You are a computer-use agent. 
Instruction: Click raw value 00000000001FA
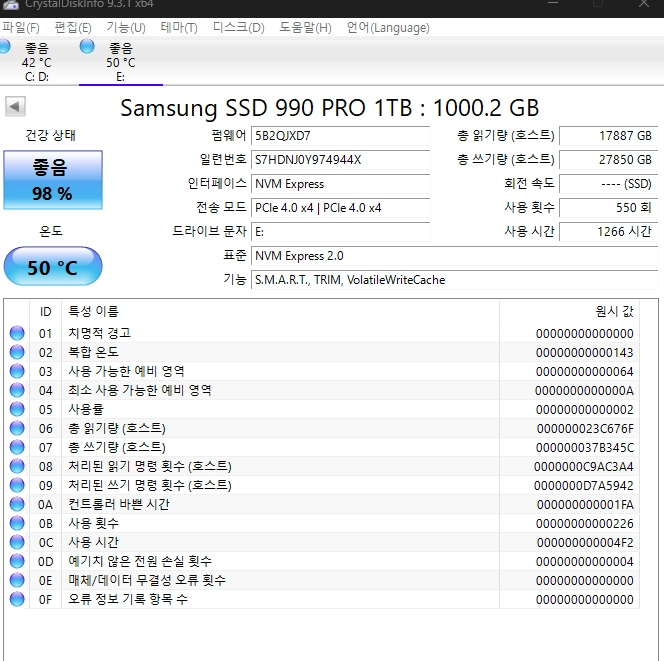585,505
